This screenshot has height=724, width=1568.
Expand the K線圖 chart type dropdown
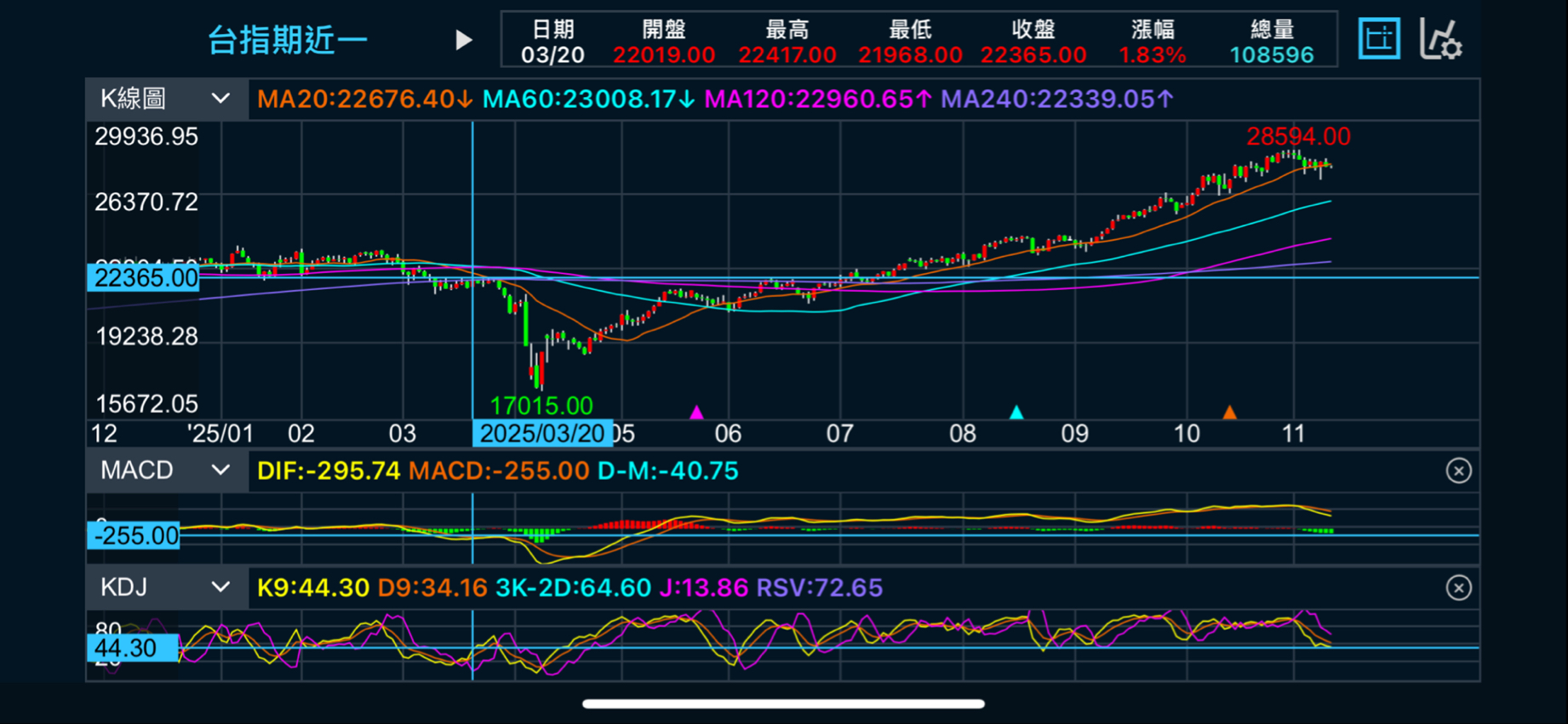[166, 99]
